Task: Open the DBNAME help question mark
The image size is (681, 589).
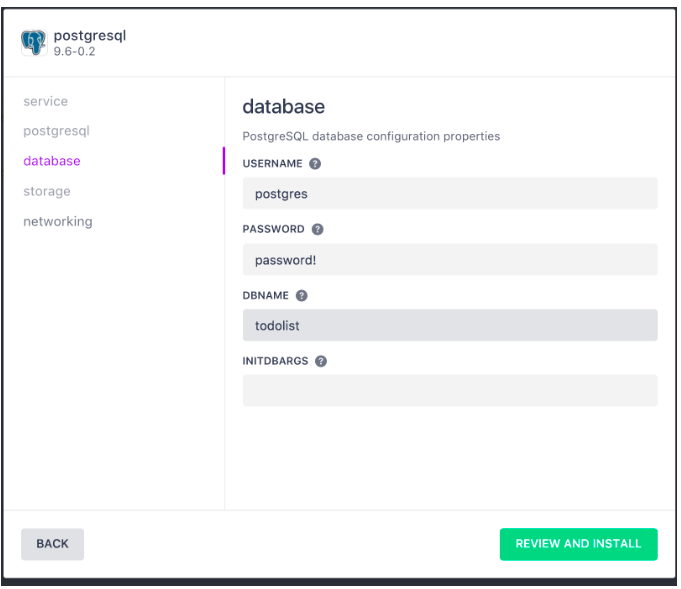Action: 301,296
